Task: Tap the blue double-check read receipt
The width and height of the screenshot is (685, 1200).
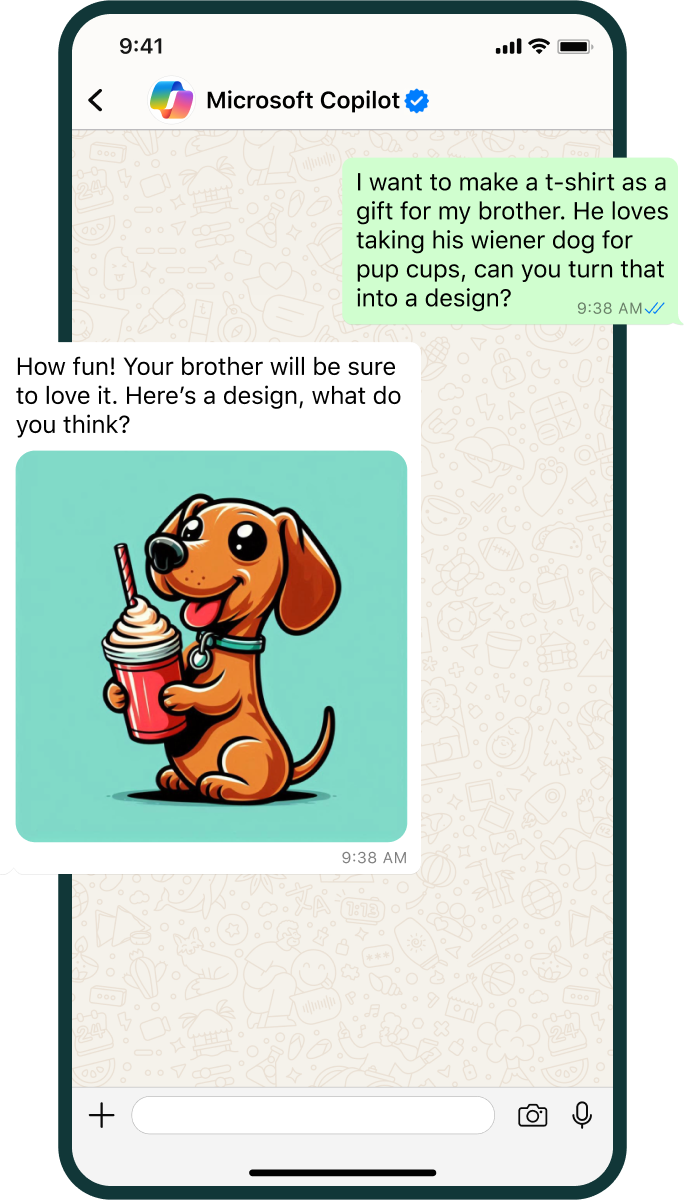Action: [655, 308]
